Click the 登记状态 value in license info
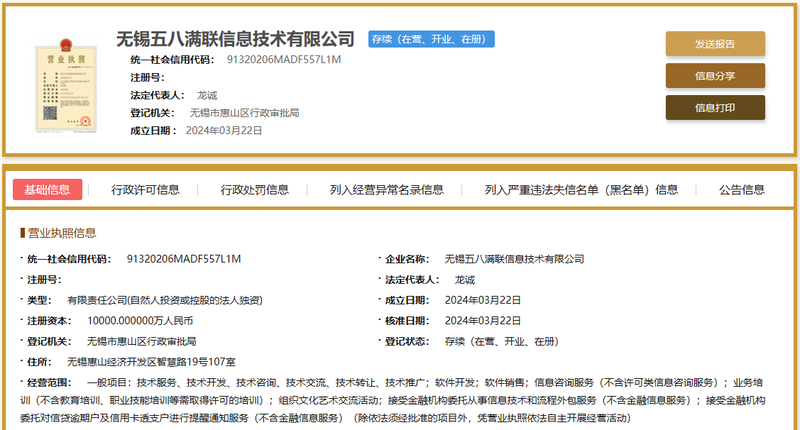 (x=502, y=341)
